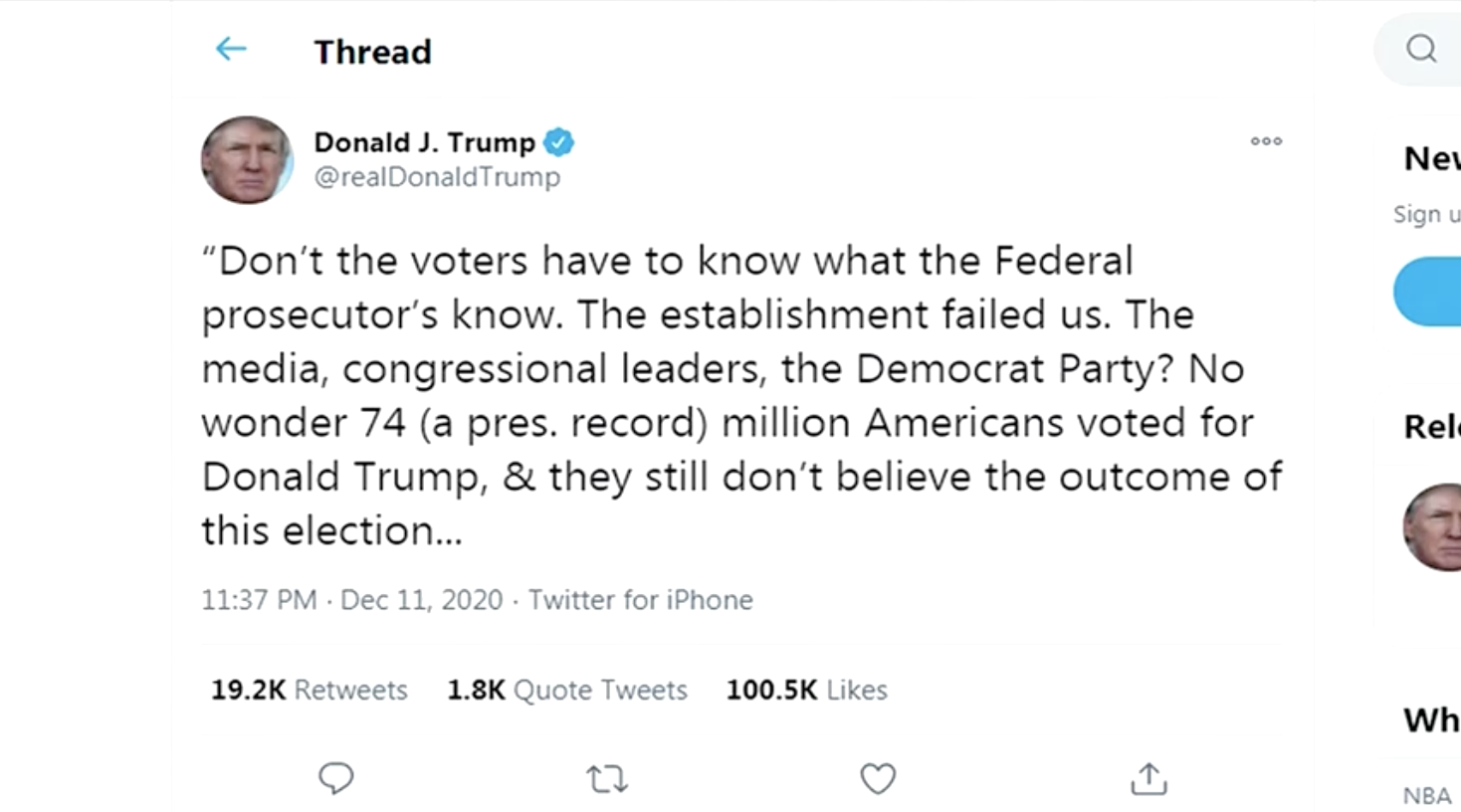Click the retweet arrows icon
Viewport: 1461px width, 812px height.
pyautogui.click(x=607, y=778)
